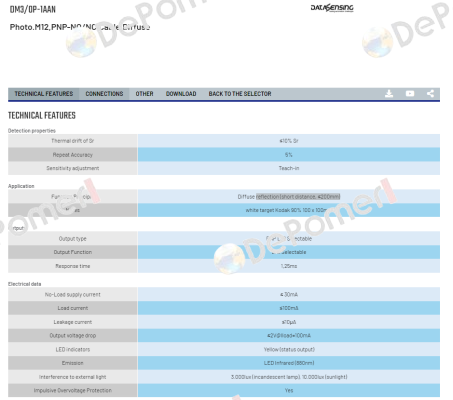The width and height of the screenshot is (453, 400).
Task: Click the ≤30mA value cell
Action: click(x=289, y=295)
